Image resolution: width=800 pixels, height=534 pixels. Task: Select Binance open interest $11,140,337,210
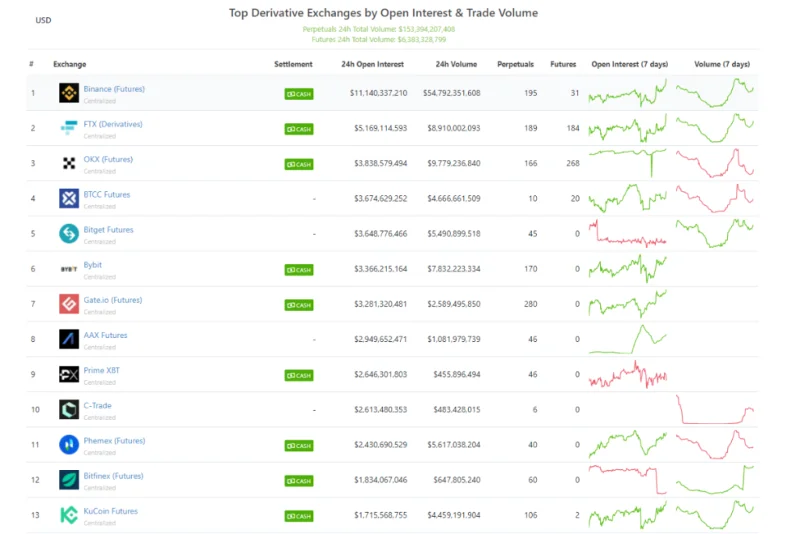coord(379,93)
